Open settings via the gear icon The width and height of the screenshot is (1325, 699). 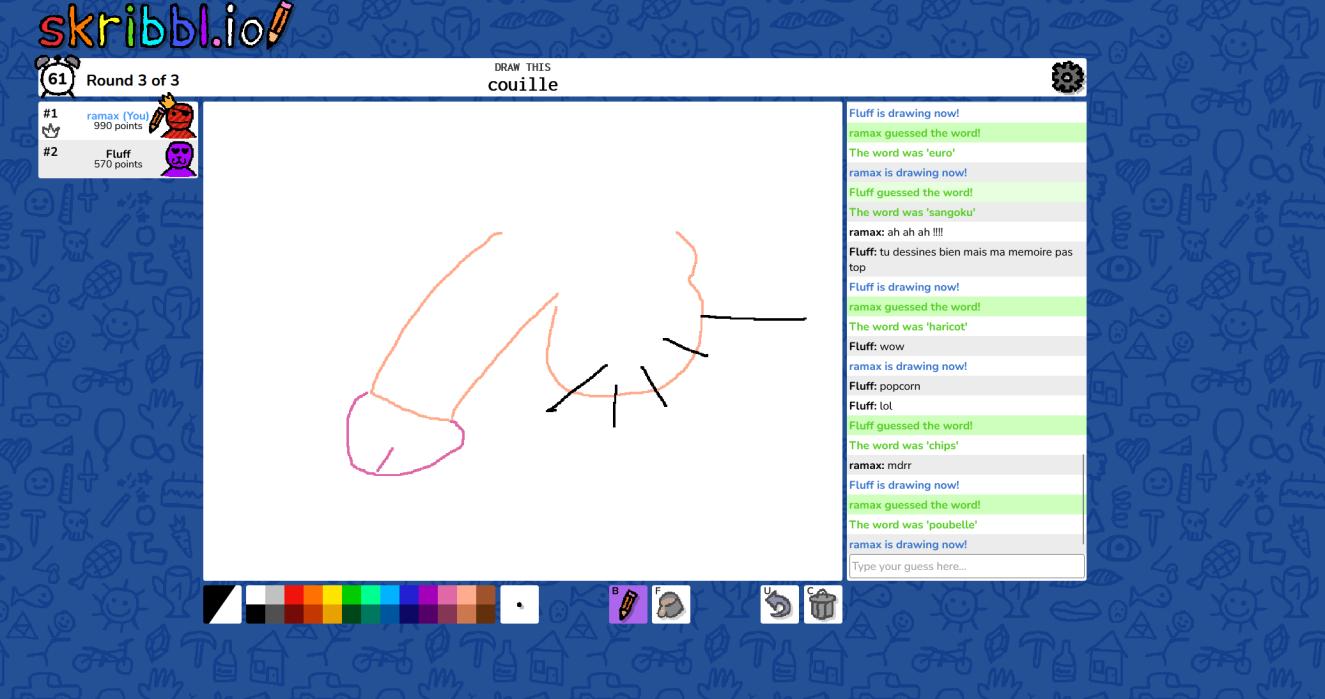click(x=1067, y=77)
